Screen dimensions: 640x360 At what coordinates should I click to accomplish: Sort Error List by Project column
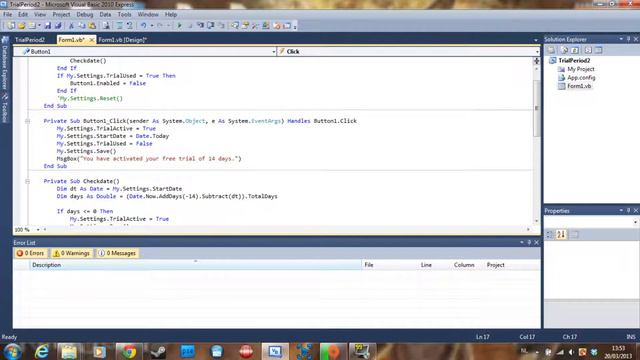click(x=512, y=265)
